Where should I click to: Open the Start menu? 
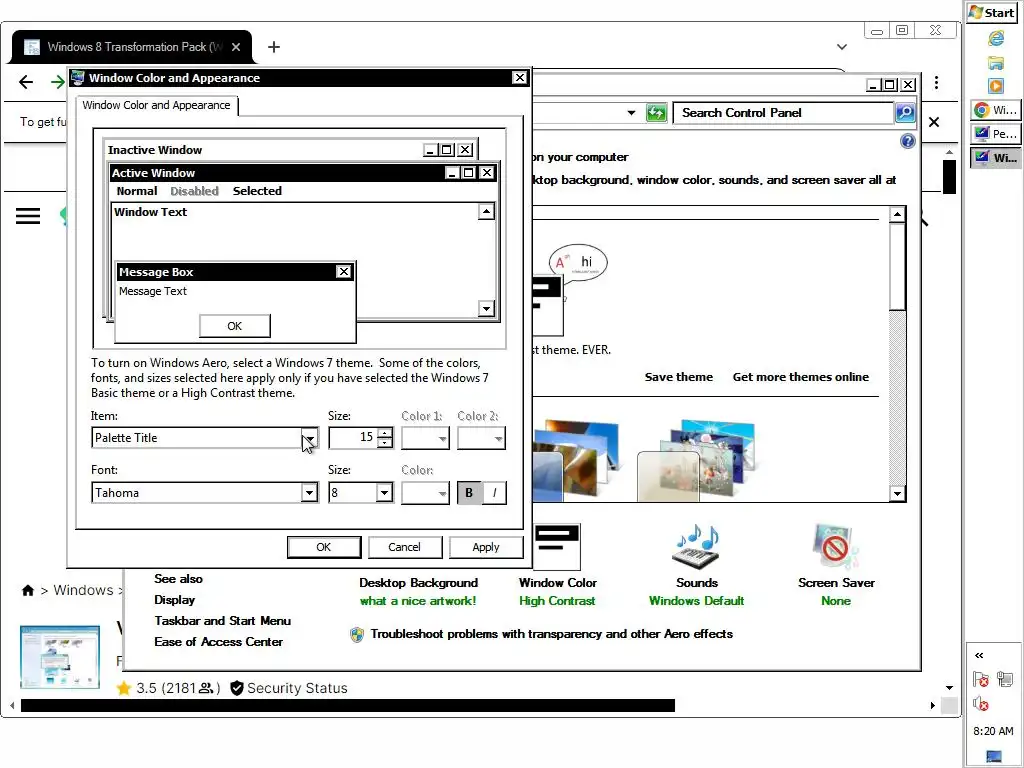(x=991, y=12)
